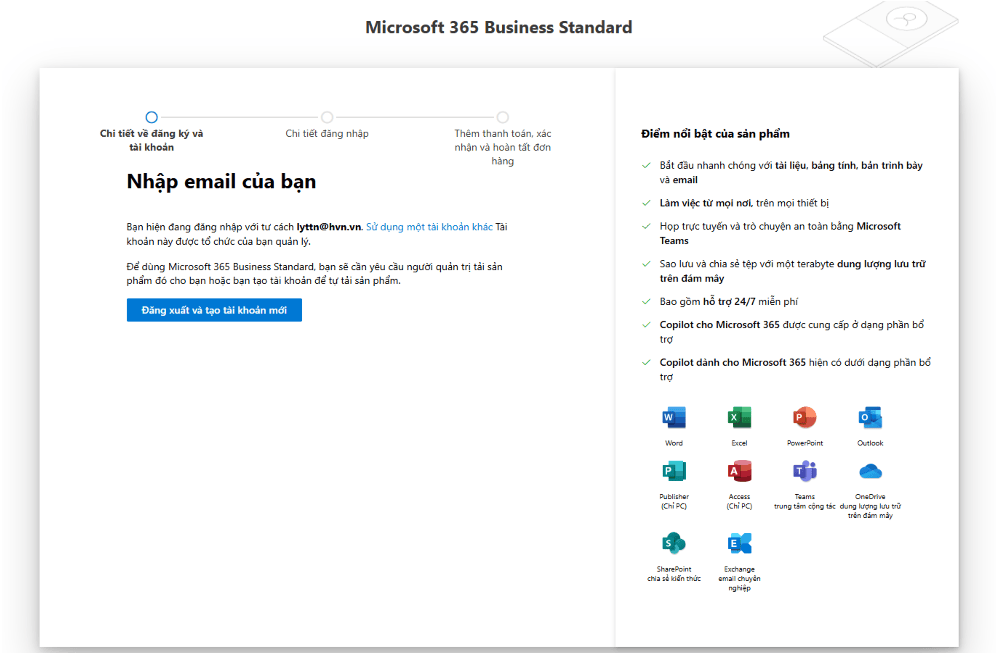Select step circle 'Chi tiết đăng nhập'

(x=327, y=117)
